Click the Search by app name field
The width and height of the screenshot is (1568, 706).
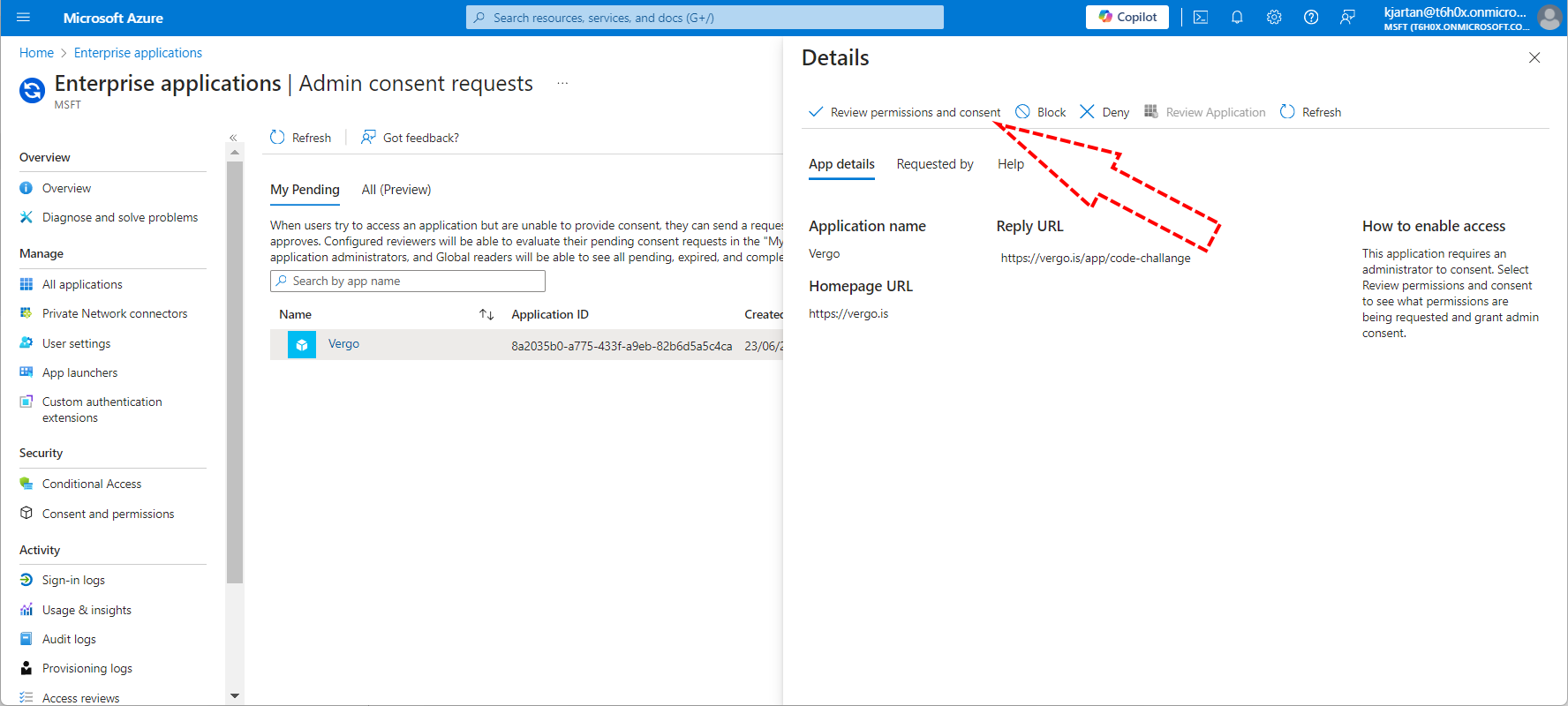point(408,281)
